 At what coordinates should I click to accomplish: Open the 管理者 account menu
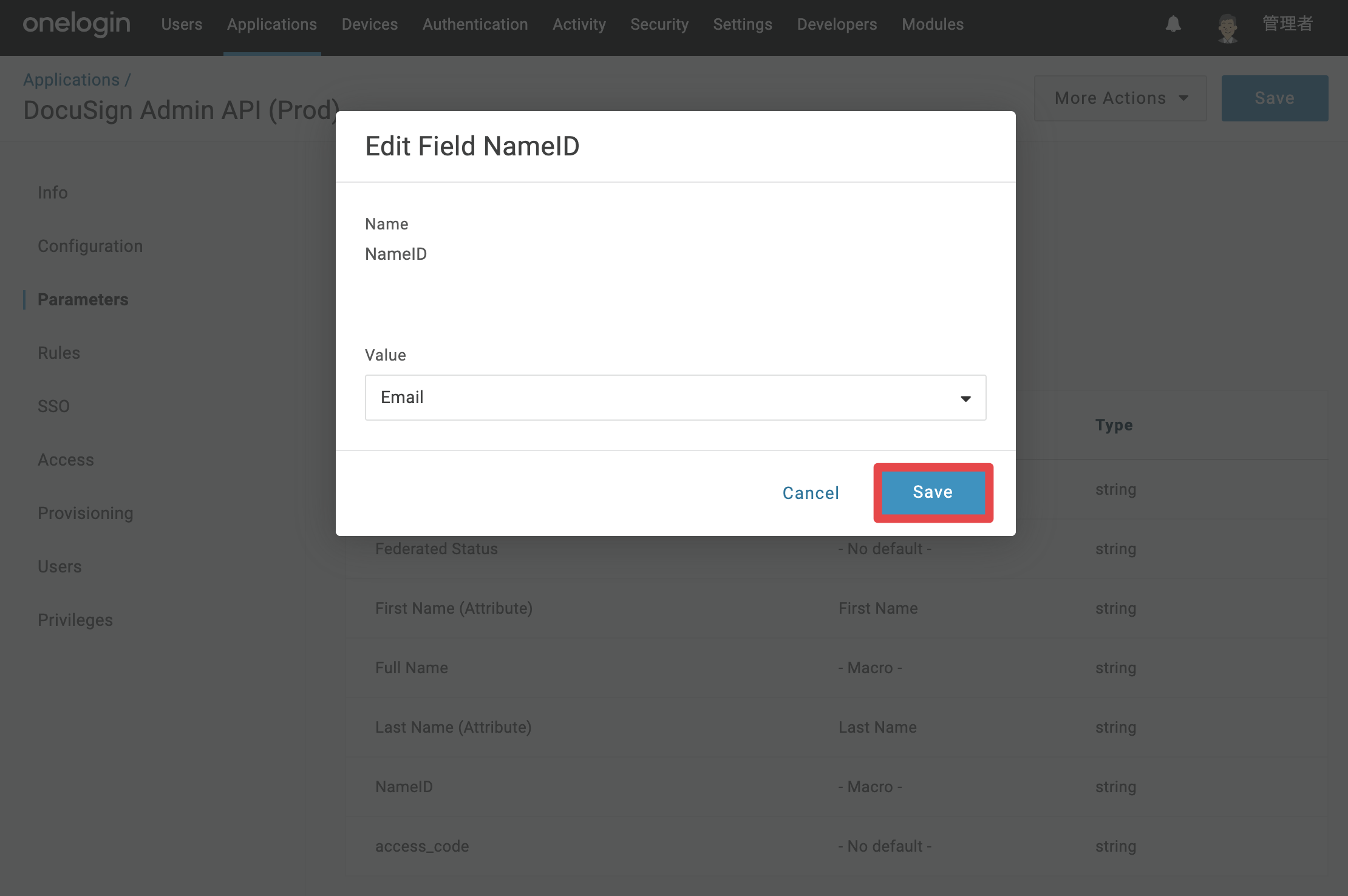(x=1287, y=24)
